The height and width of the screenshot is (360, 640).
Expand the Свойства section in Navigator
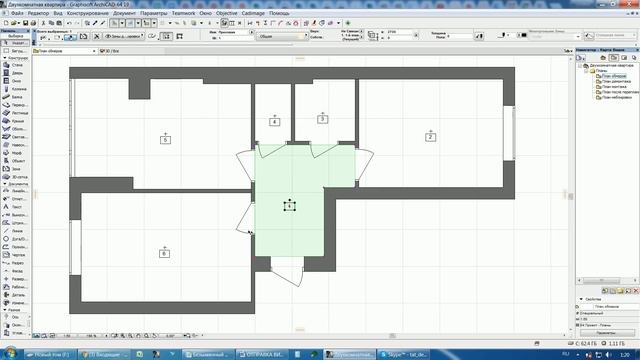point(581,299)
